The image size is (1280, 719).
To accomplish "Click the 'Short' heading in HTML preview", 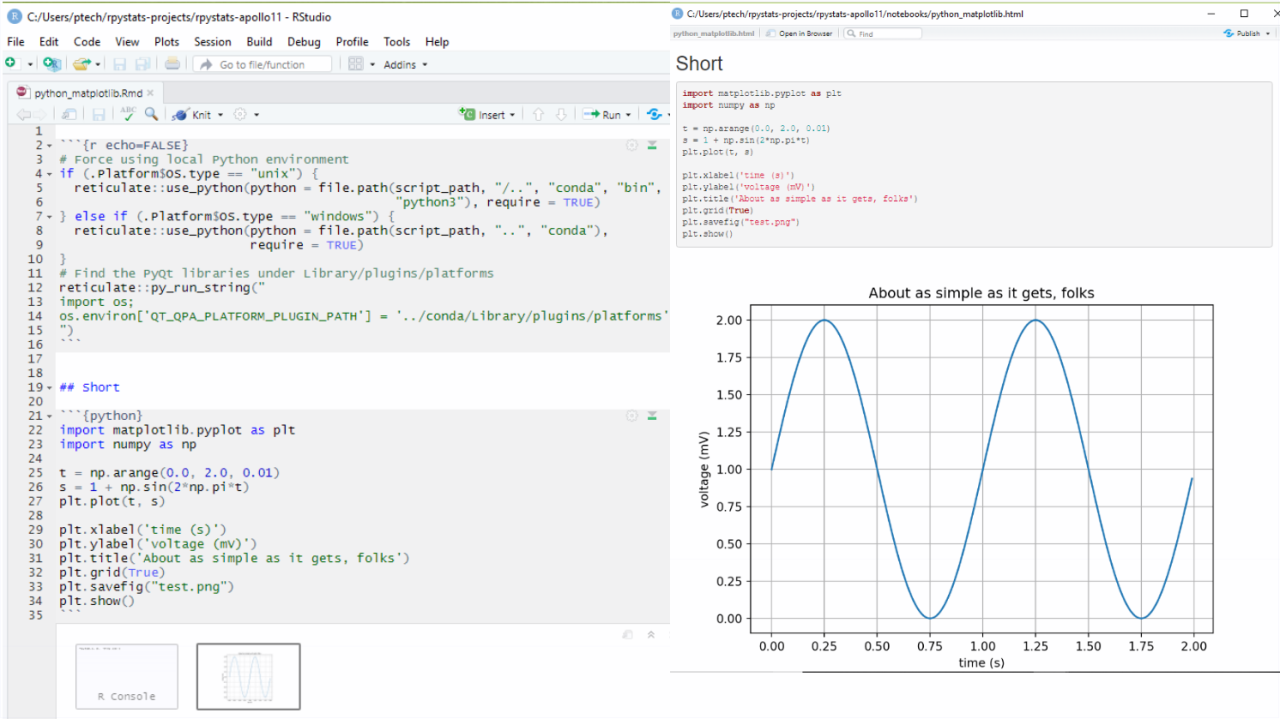I will (x=699, y=64).
